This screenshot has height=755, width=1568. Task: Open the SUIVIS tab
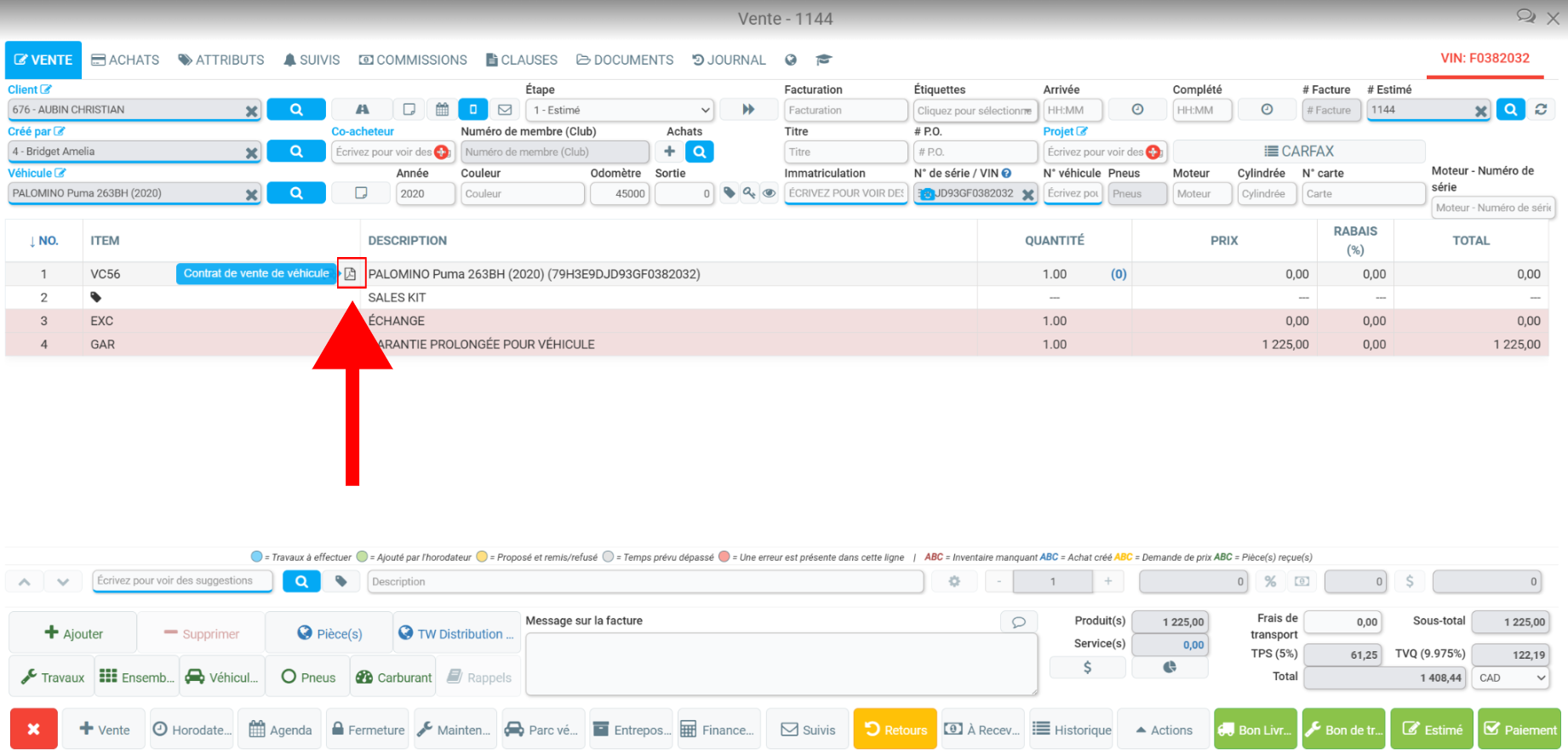point(312,60)
